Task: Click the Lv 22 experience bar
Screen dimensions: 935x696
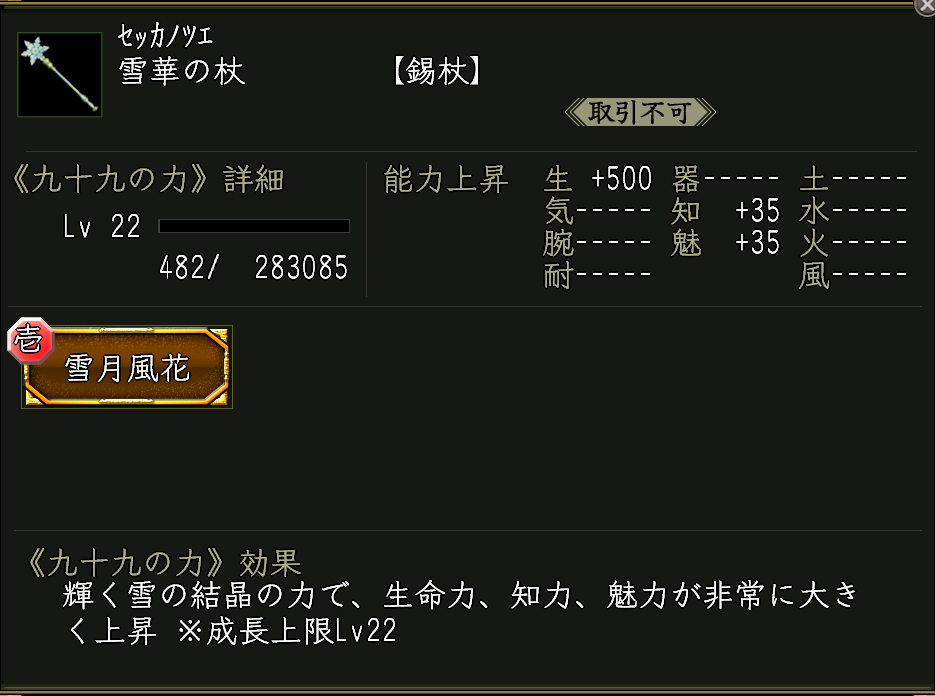Action: coord(254,226)
